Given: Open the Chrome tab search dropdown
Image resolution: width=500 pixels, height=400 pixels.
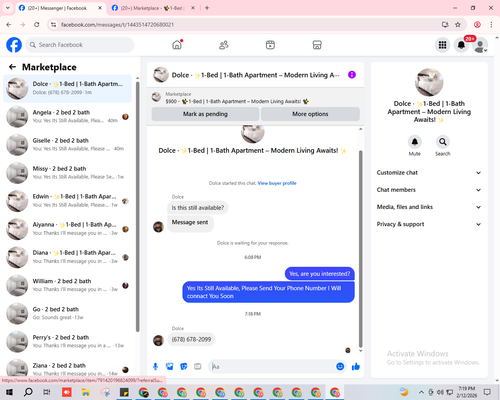Looking at the screenshot, I should [8, 8].
